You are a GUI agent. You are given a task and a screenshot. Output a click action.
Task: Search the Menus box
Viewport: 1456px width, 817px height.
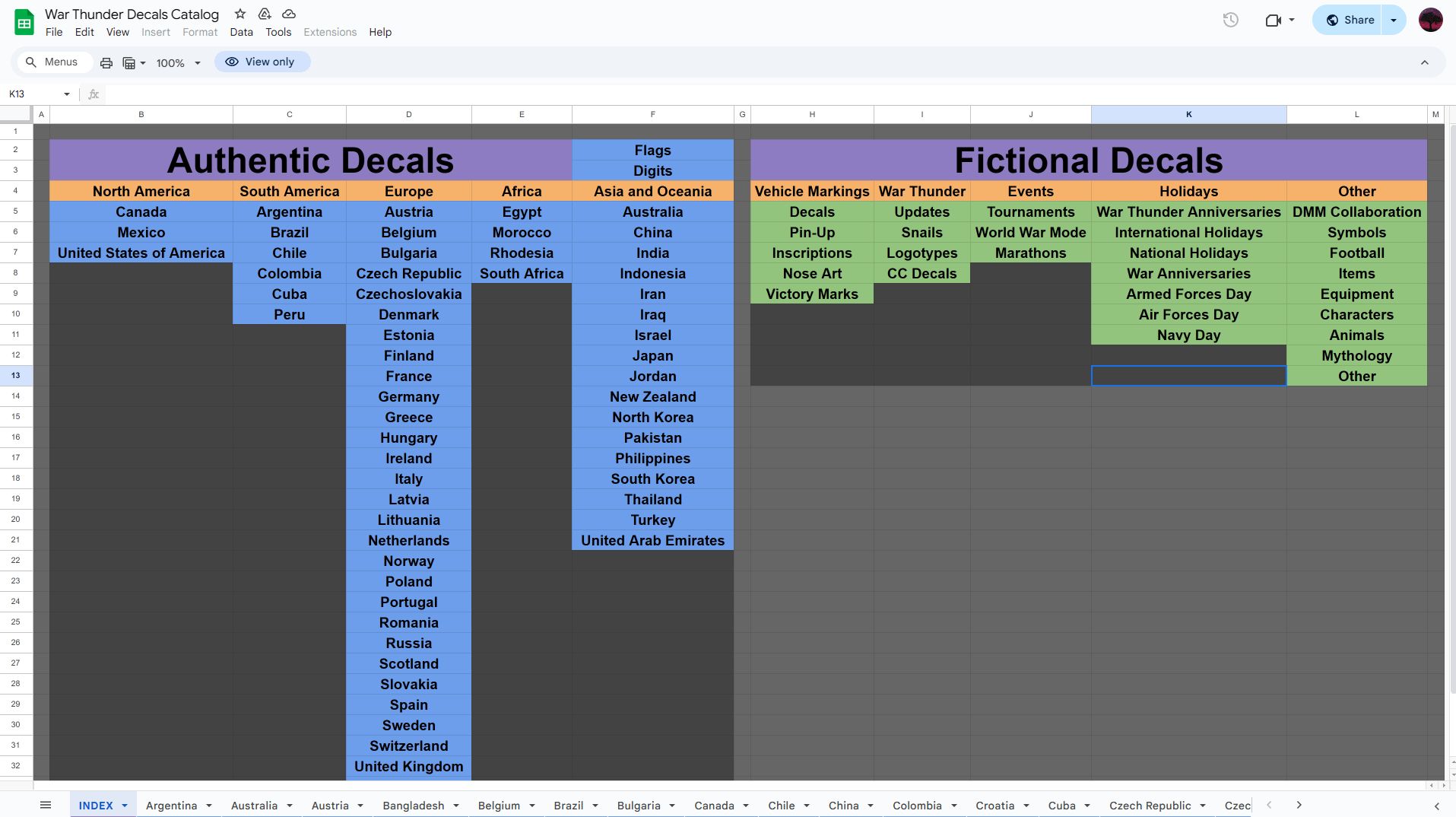(x=52, y=62)
